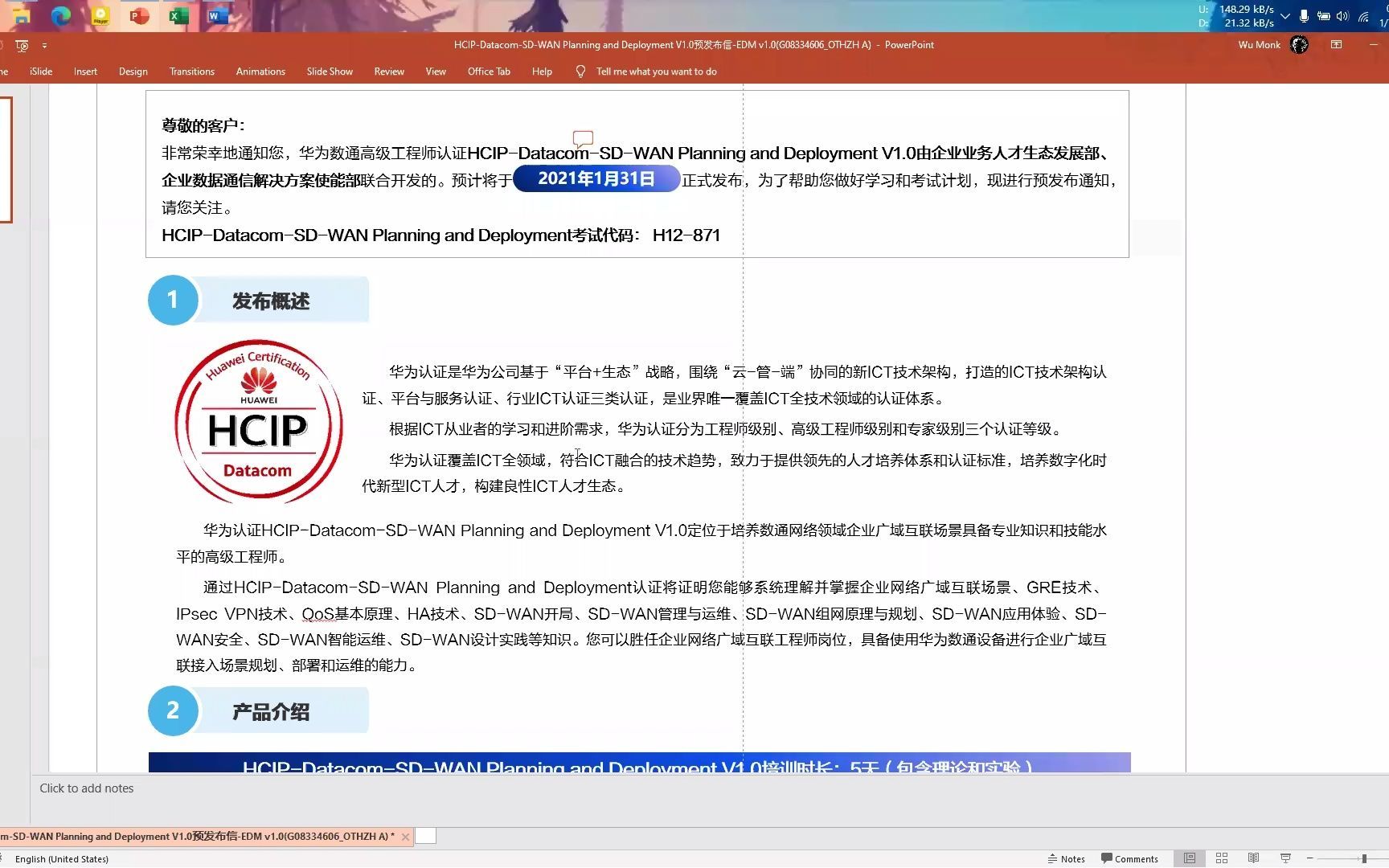Toggle the Comments pane button

[x=1129, y=859]
